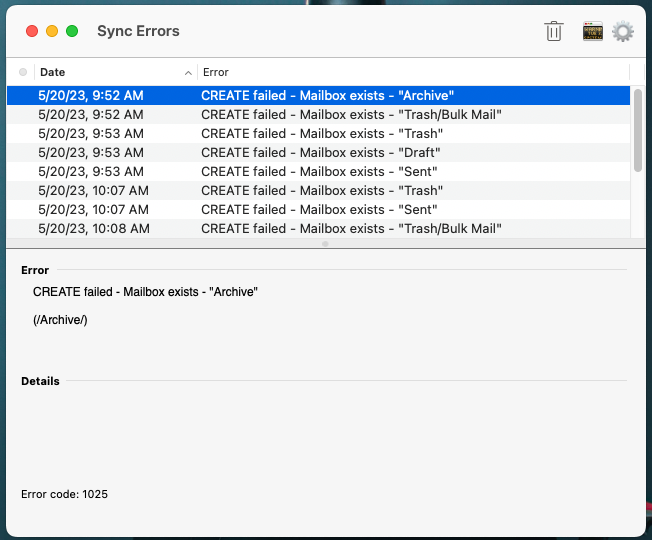Image resolution: width=652 pixels, height=540 pixels.
Task: Click the error message in the detail pane
Action: pyautogui.click(x=145, y=292)
